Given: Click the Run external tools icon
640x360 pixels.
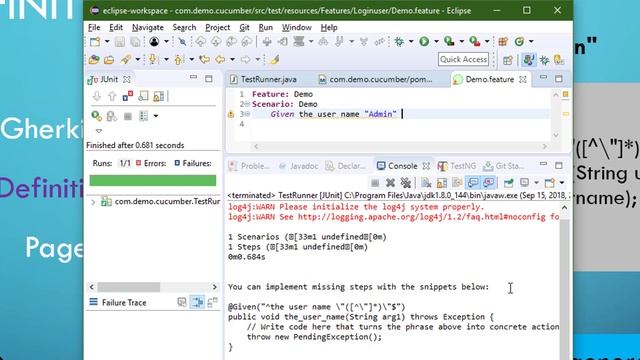Looking at the screenshot, I should tap(474, 42).
